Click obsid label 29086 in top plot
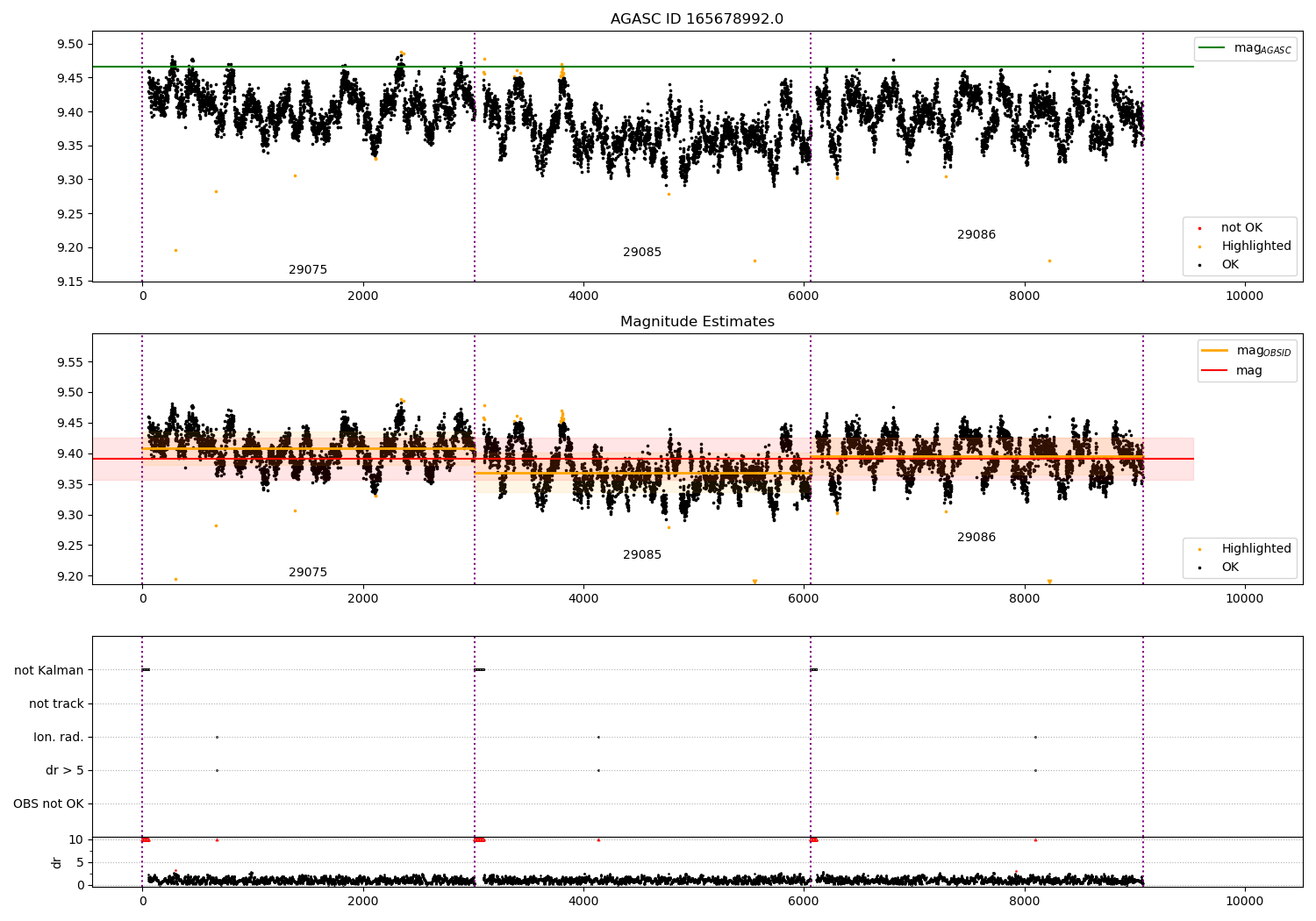The height and width of the screenshot is (921, 1316). click(x=976, y=235)
